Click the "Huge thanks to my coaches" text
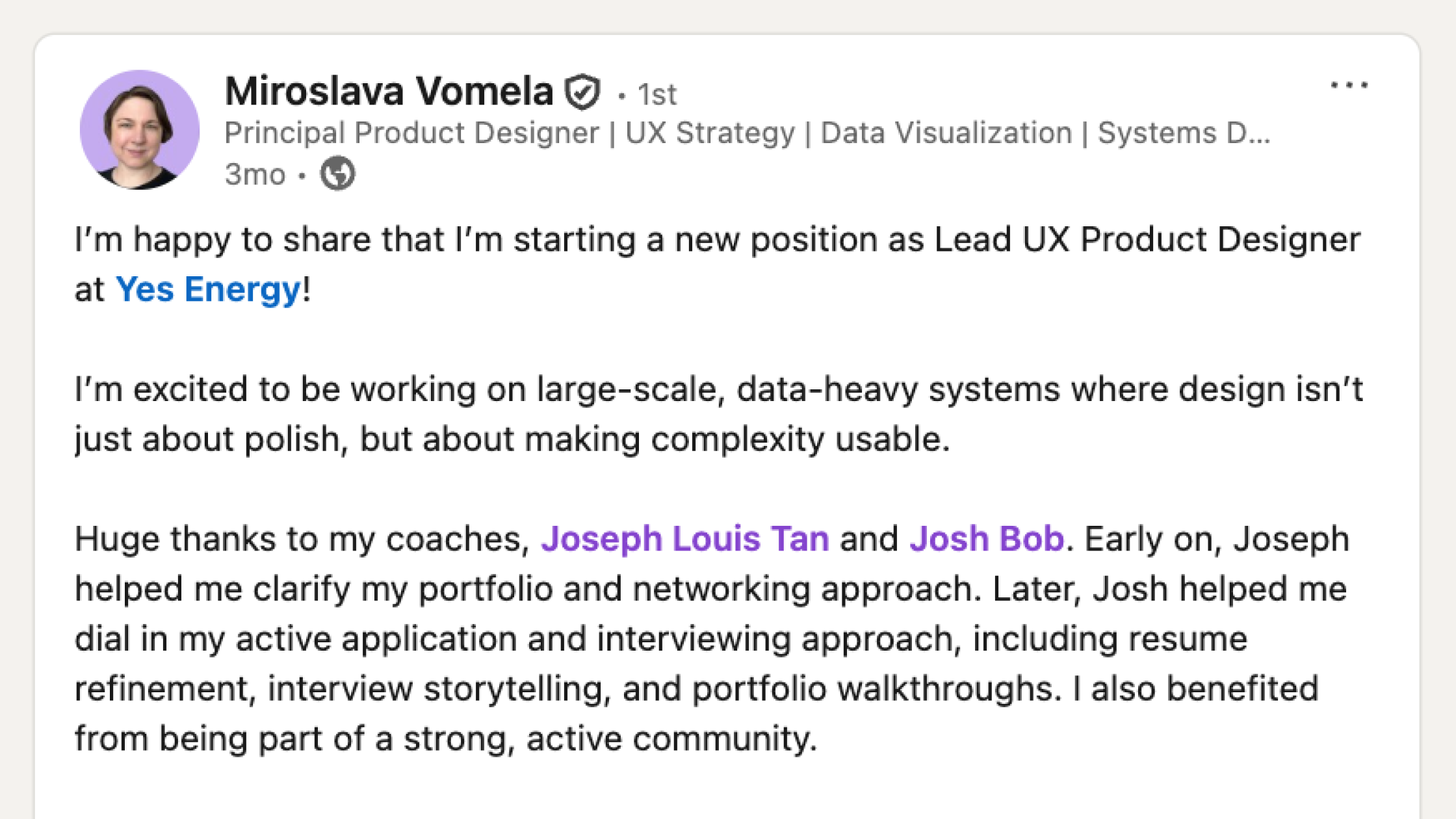The width and height of the screenshot is (1456, 819). pyautogui.click(x=302, y=539)
